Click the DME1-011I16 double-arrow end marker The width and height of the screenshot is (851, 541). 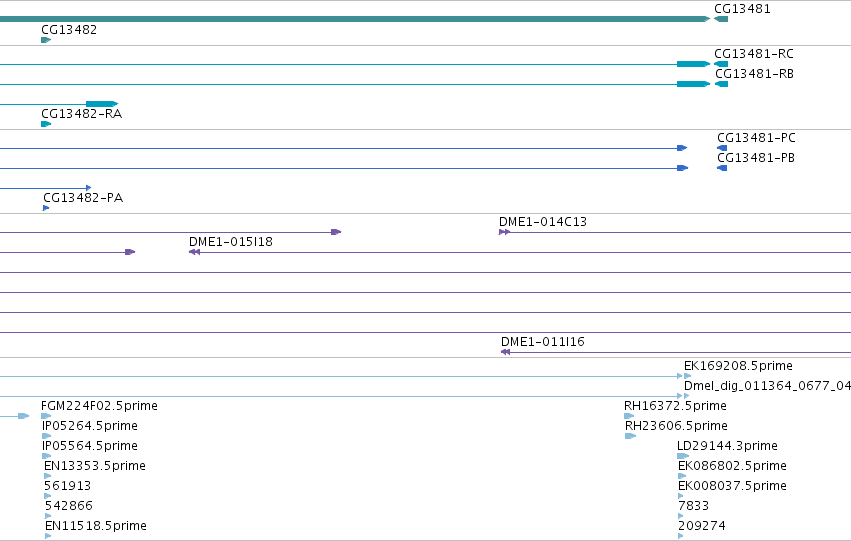coord(505,352)
